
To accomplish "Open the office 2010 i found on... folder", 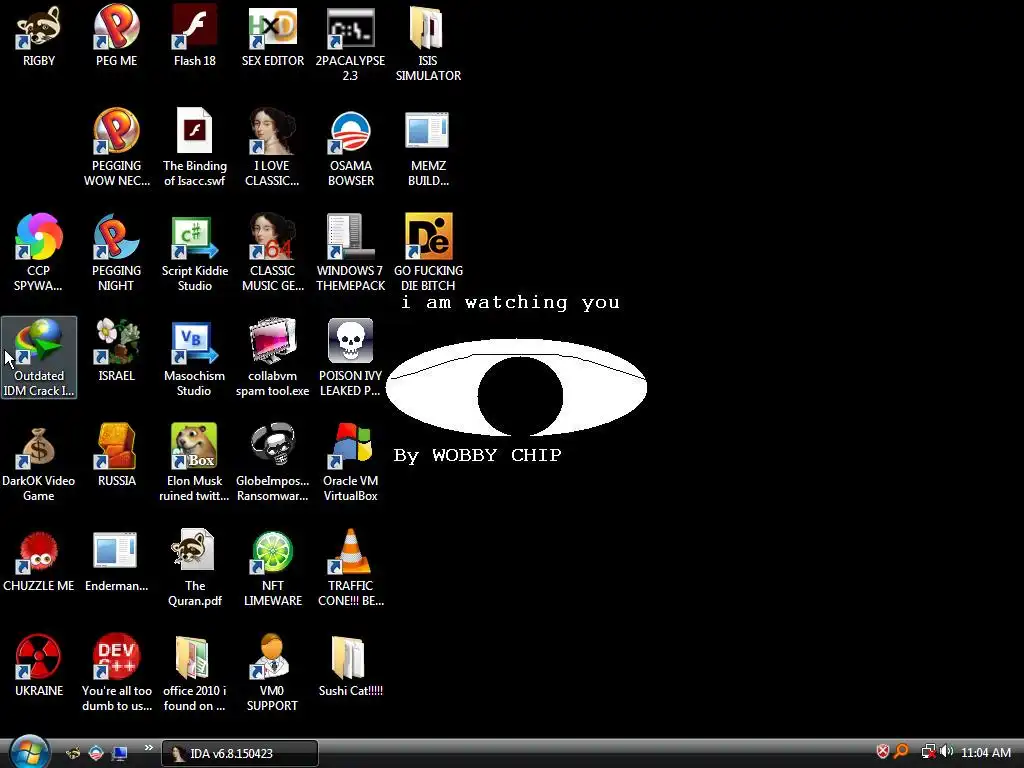I will point(195,673).
